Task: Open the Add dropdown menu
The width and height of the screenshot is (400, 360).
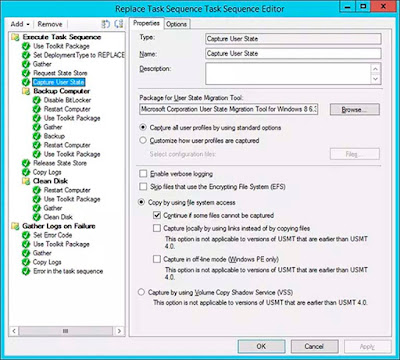Action: click(x=20, y=24)
